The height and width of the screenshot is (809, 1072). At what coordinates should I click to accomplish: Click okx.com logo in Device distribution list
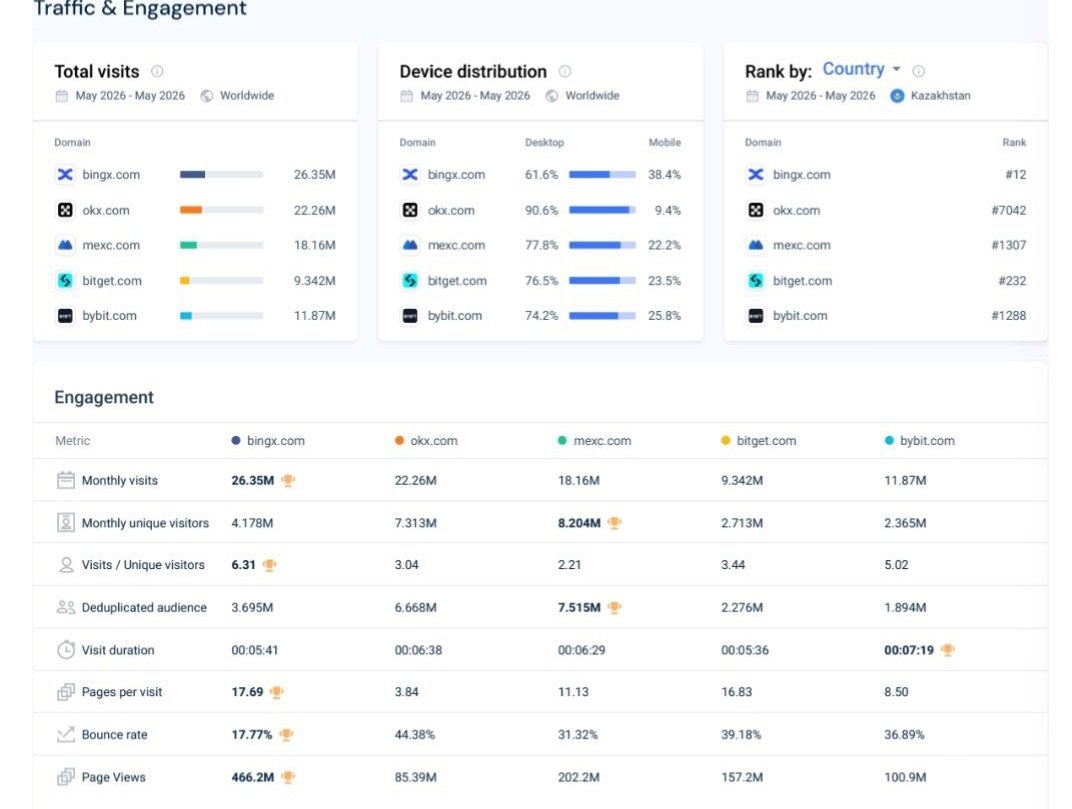410,210
